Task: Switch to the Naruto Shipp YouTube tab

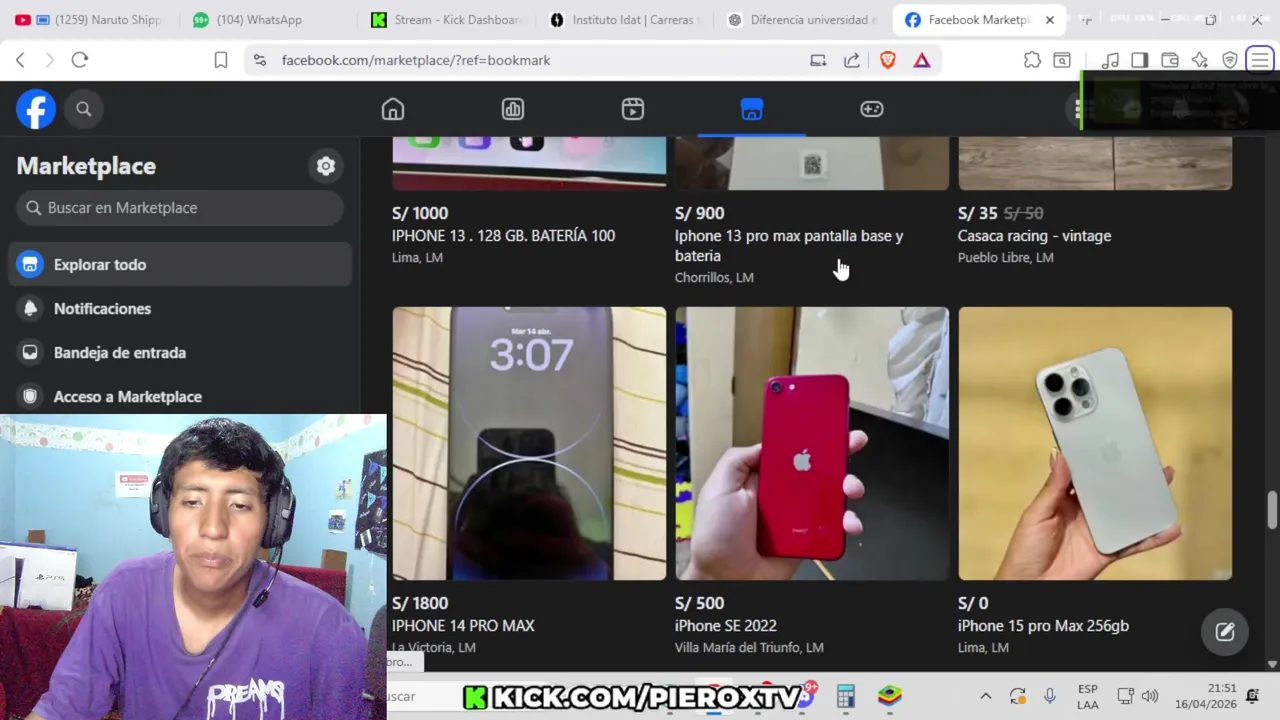Action: 89,20
